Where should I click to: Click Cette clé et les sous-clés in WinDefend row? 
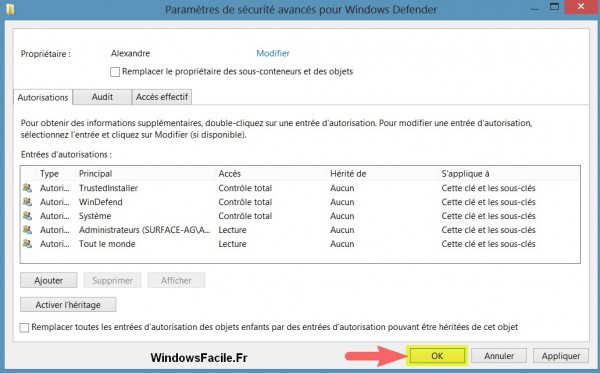tap(488, 202)
